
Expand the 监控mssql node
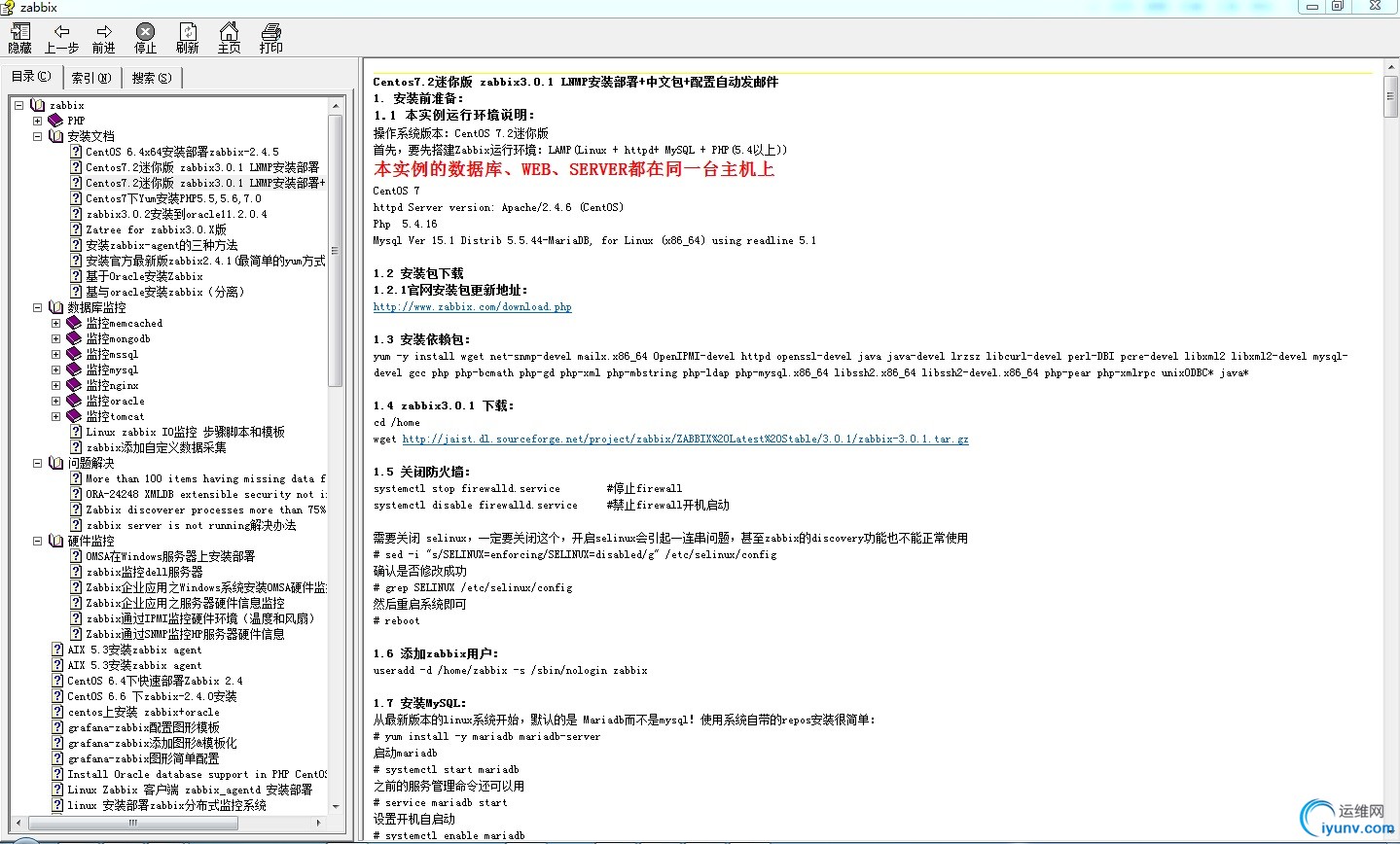tap(55, 354)
